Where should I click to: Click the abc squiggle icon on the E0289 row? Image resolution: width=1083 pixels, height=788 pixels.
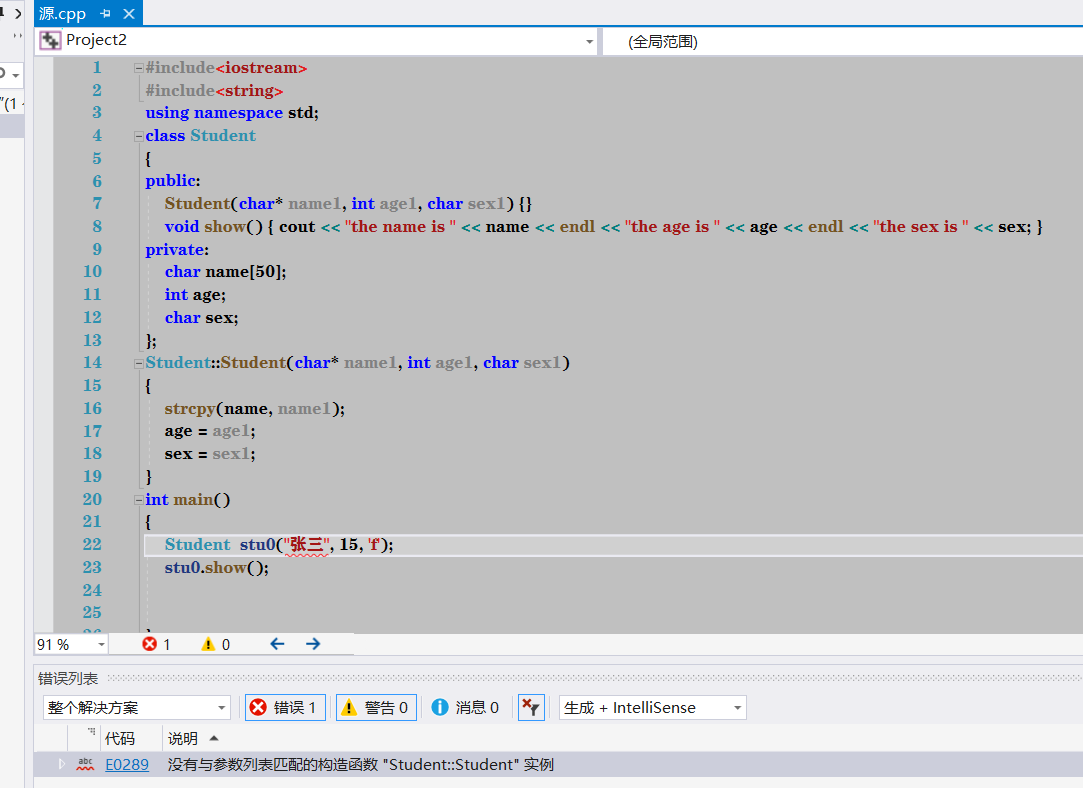point(85,765)
